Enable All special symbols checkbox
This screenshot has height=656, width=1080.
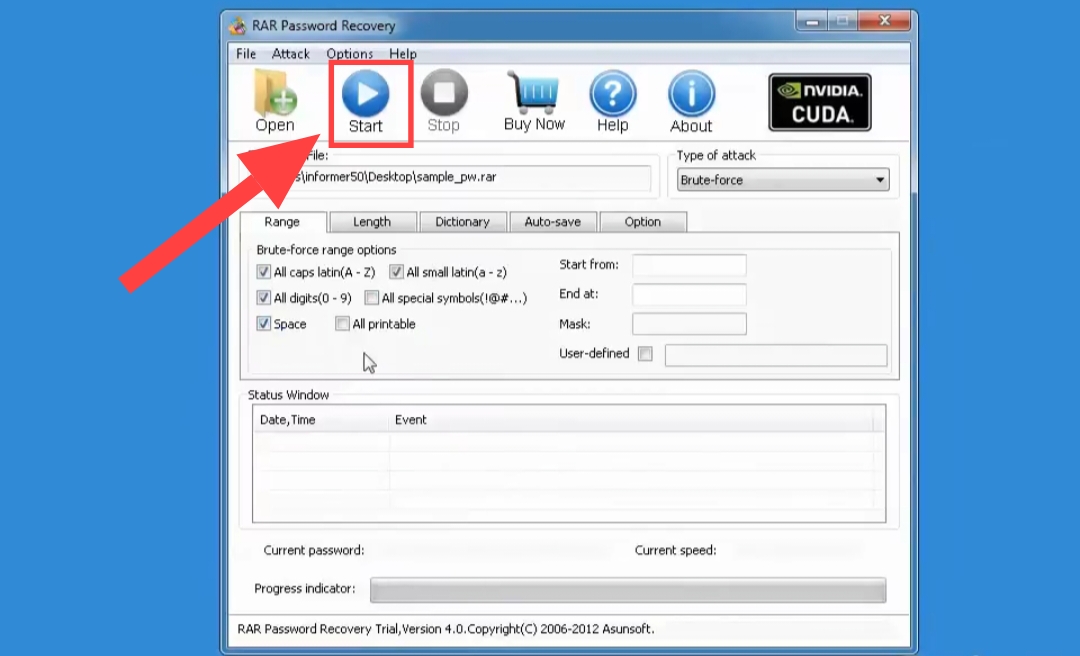coord(372,298)
